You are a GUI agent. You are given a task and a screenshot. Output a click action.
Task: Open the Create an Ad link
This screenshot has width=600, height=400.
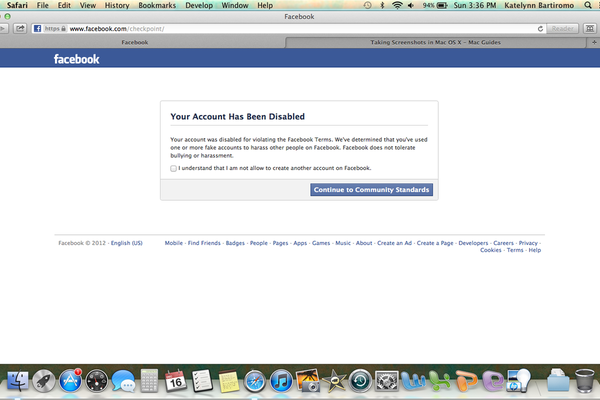(395, 243)
